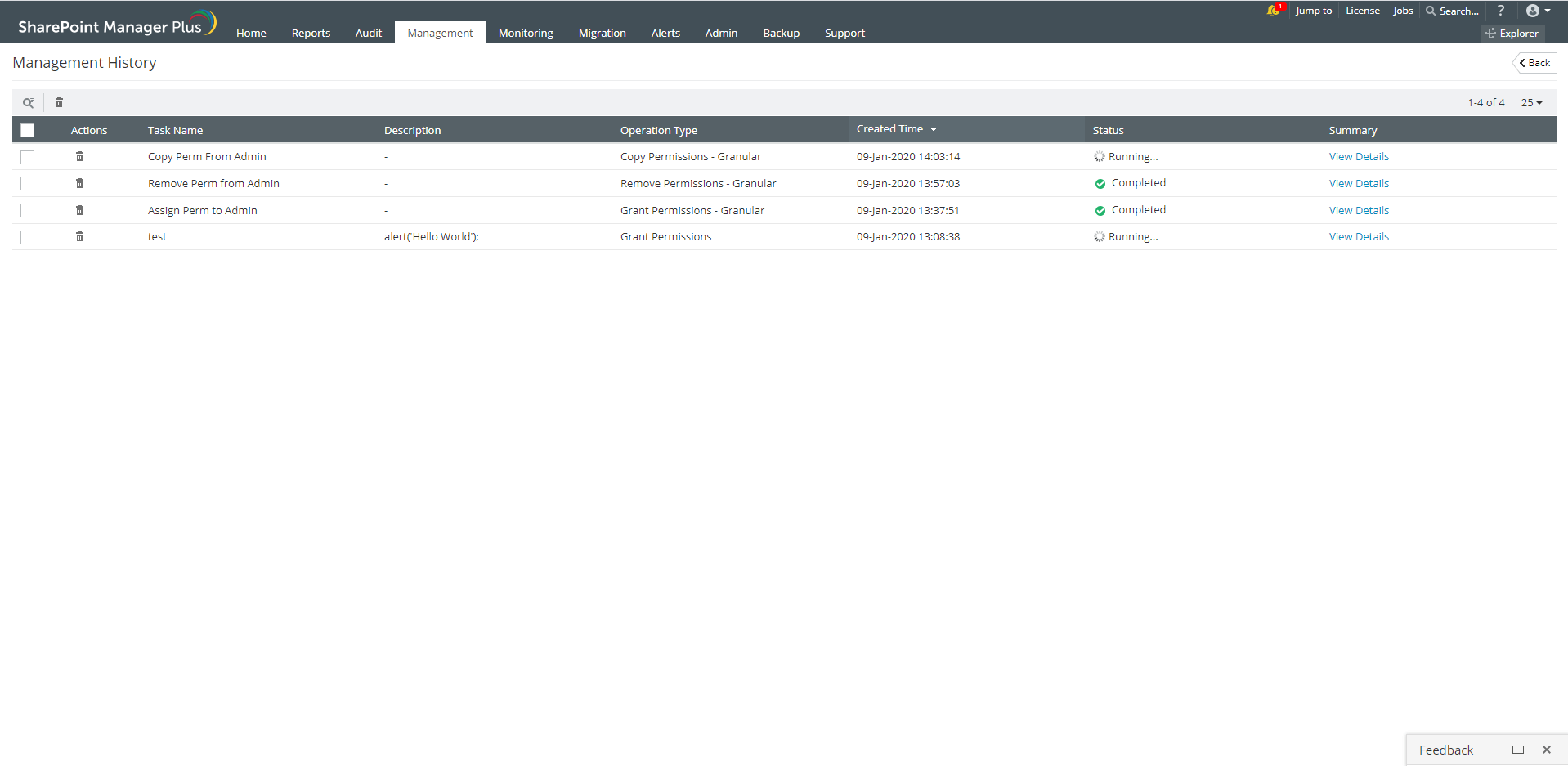Image resolution: width=1568 pixels, height=766 pixels.
Task: Maximize the Feedback panel
Action: [1518, 750]
